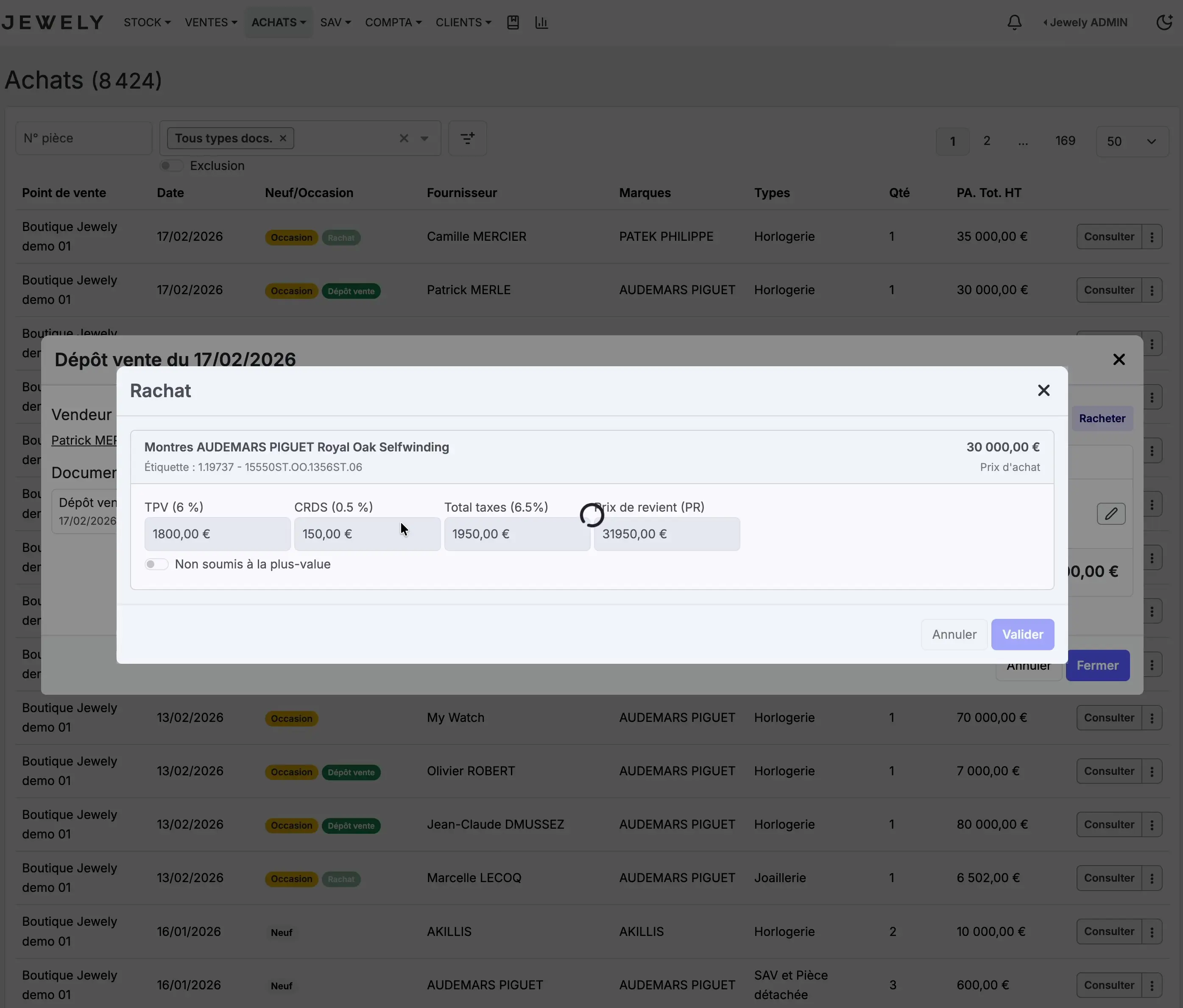Open the STOCK menu
1183x1008 pixels.
click(147, 22)
